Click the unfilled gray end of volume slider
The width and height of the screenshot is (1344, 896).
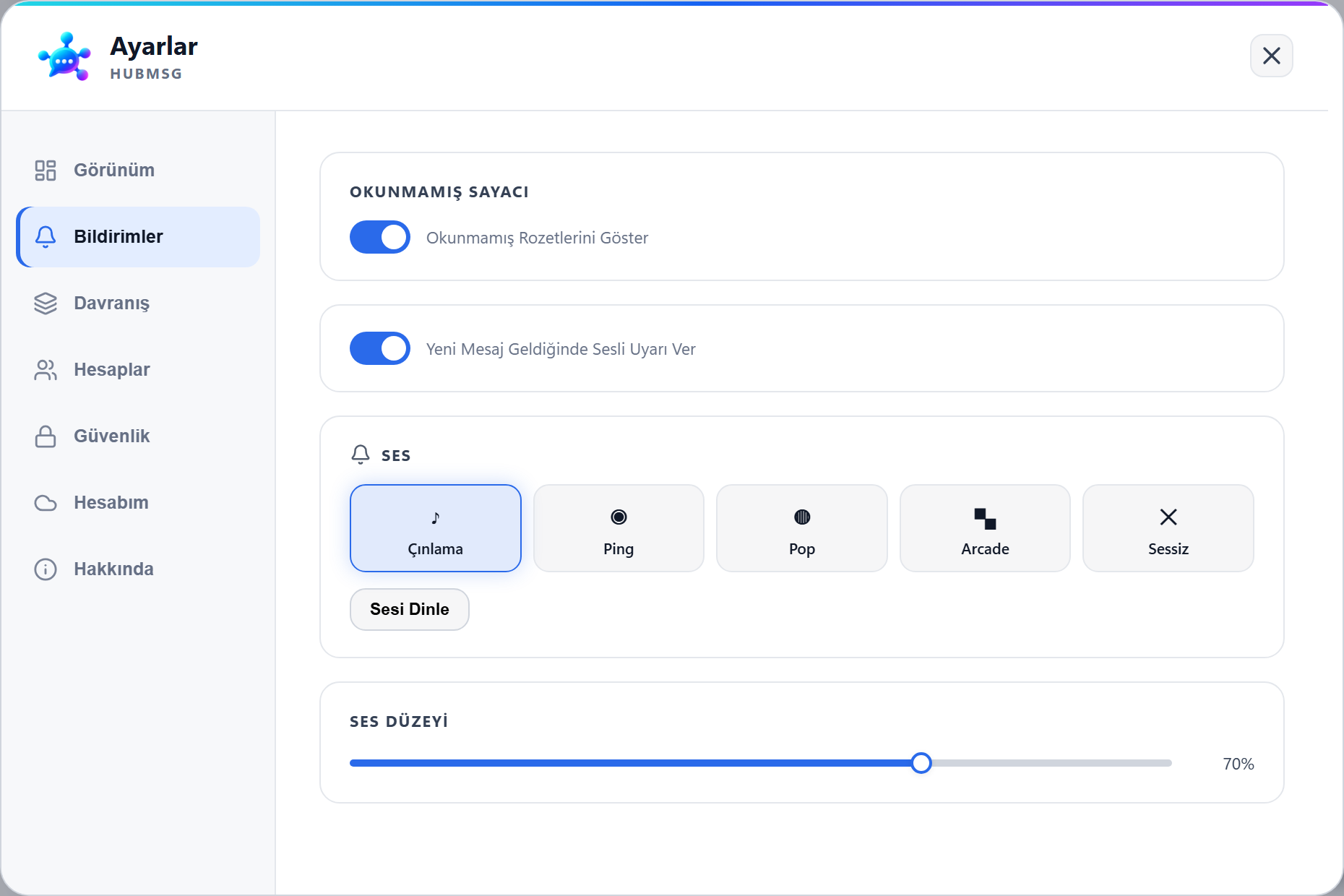1051,763
